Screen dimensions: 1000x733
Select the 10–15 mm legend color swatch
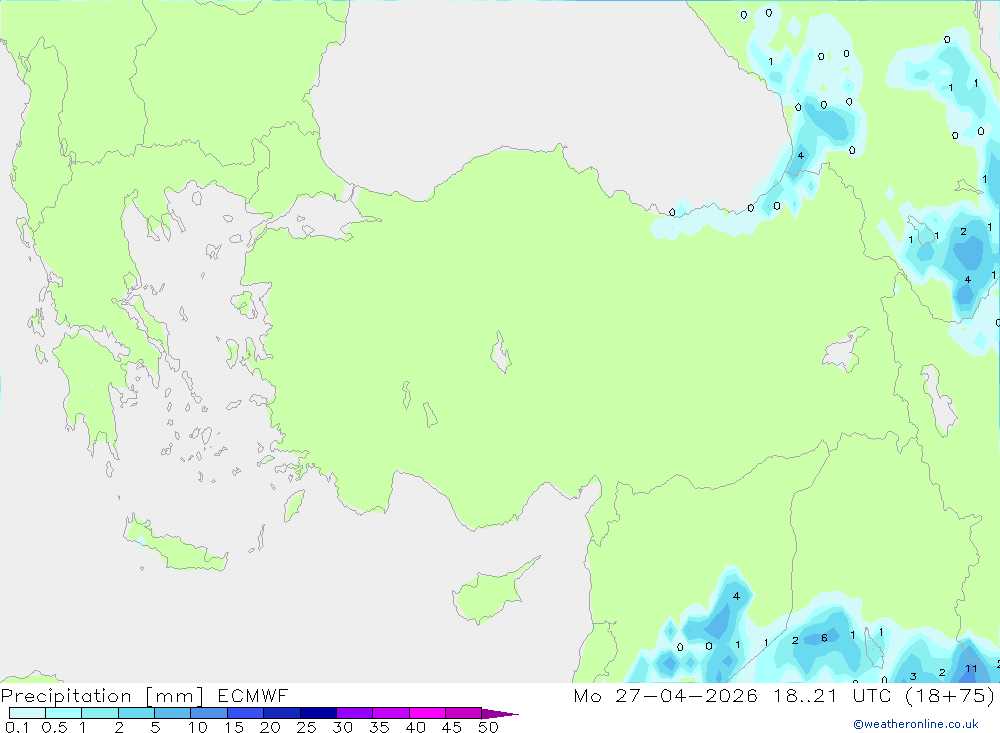pos(209,713)
